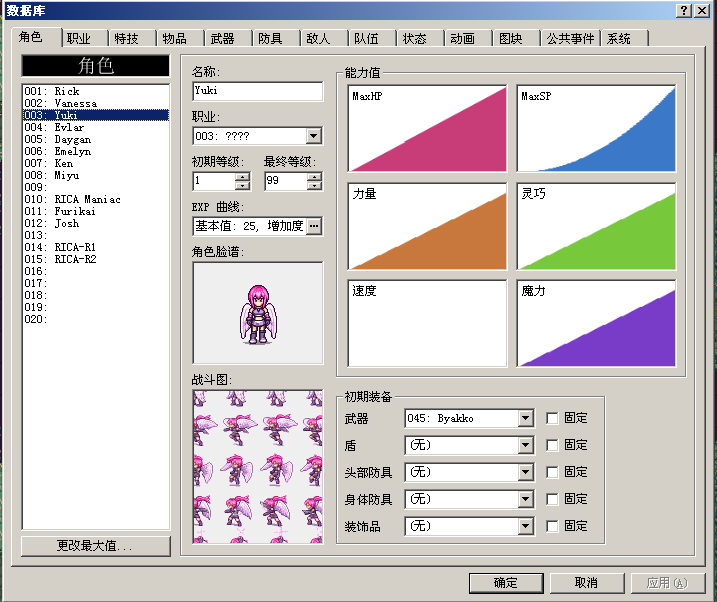Open the 速度 agility curve graph

pos(428,324)
